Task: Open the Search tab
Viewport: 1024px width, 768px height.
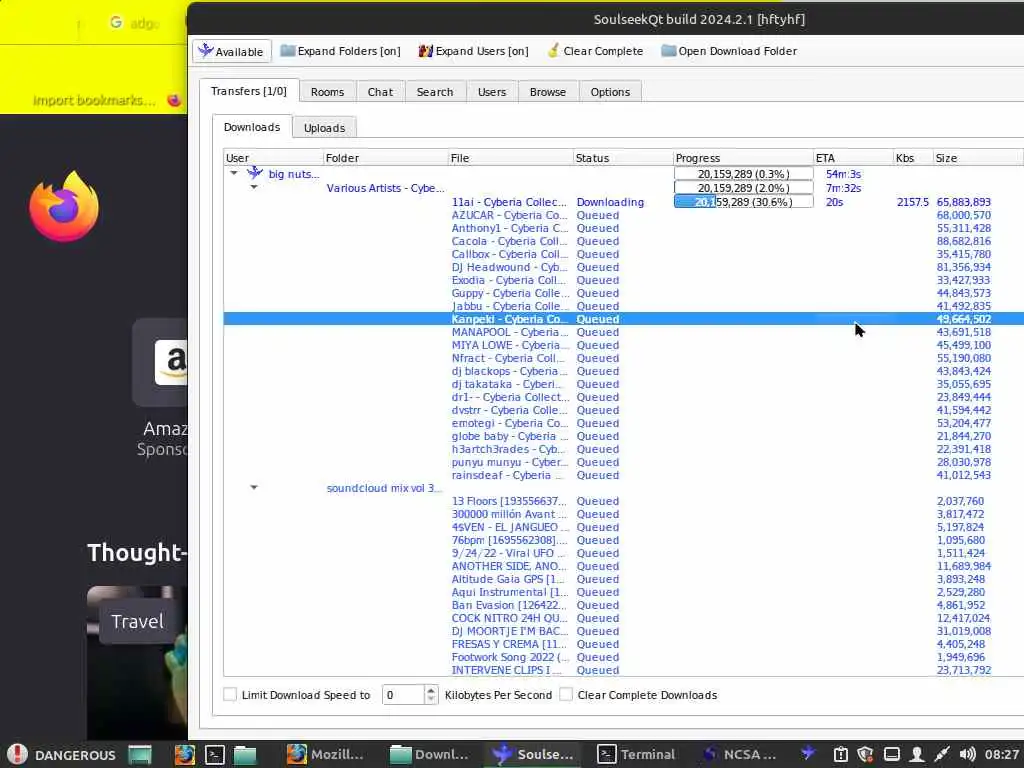Action: click(435, 92)
